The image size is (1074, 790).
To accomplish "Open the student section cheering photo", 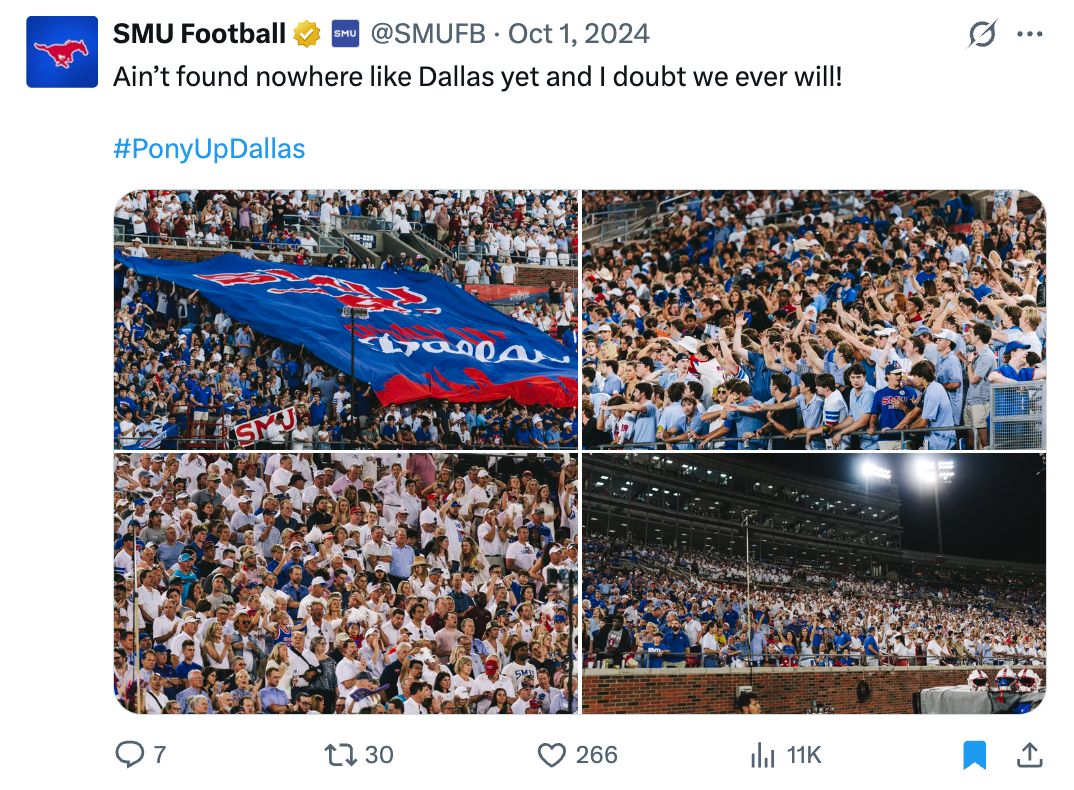I will pyautogui.click(x=814, y=319).
